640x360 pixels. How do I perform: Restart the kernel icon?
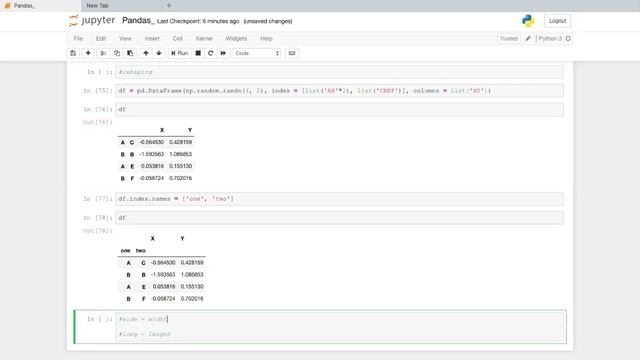pos(211,53)
